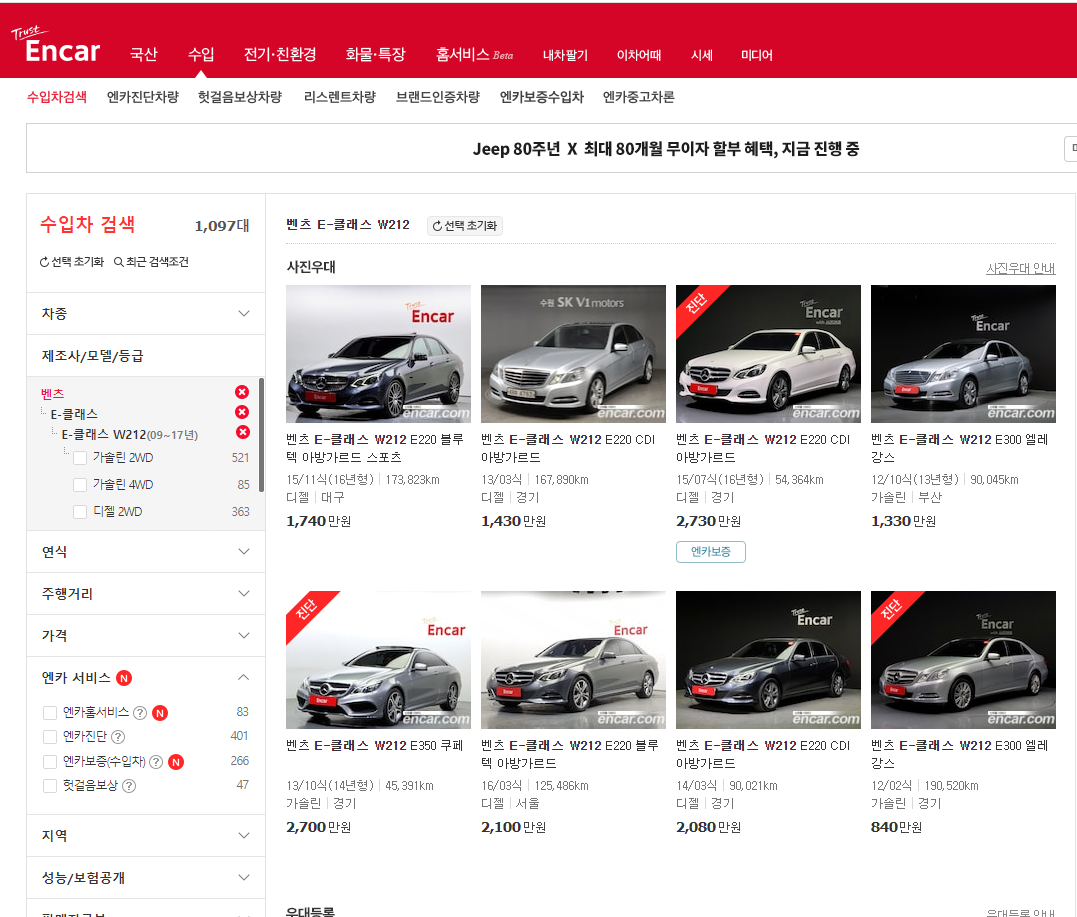1077x917 pixels.
Task: Check the 가솔린 4WD checkbox
Action: pos(80,485)
